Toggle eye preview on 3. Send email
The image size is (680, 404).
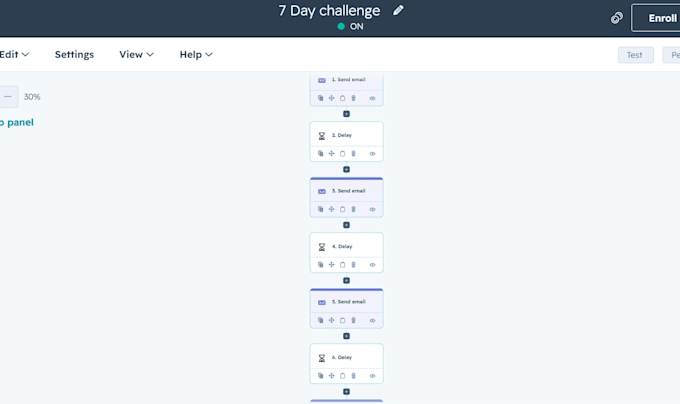372,209
